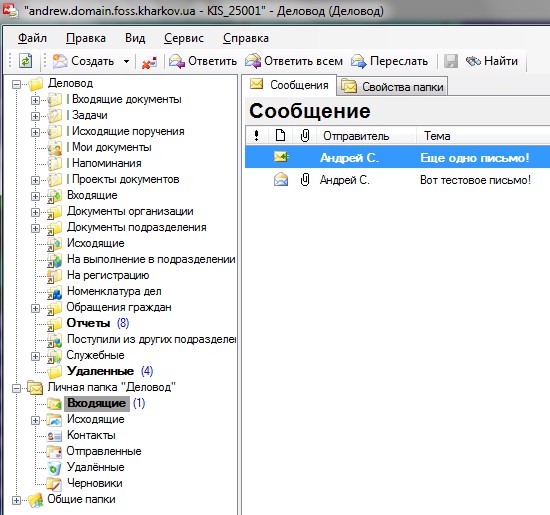
Task: Select message "Вот тестовое письмо!"
Action: pyautogui.click(x=397, y=180)
